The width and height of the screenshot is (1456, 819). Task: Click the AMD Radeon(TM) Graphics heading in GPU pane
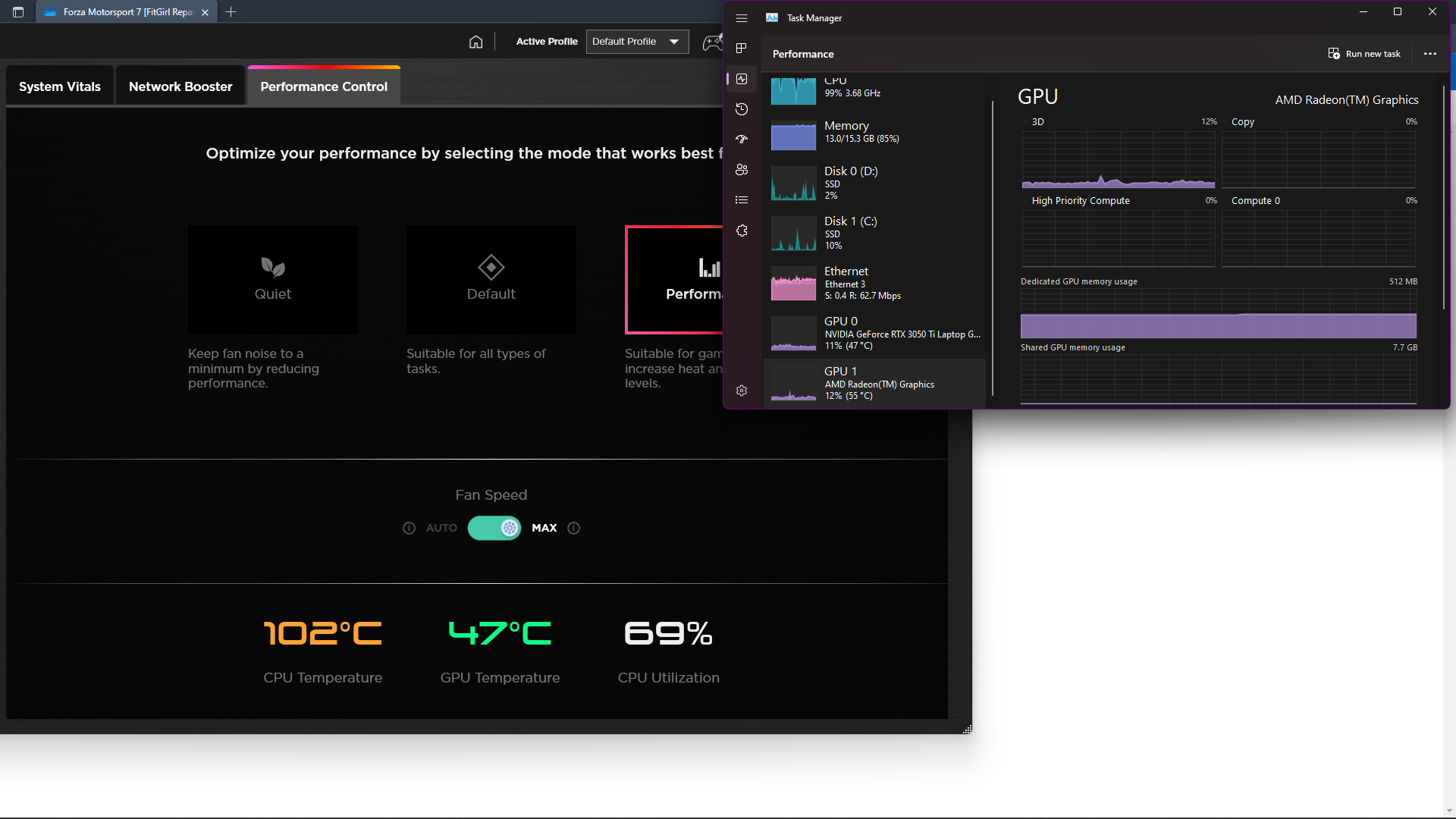click(1347, 99)
